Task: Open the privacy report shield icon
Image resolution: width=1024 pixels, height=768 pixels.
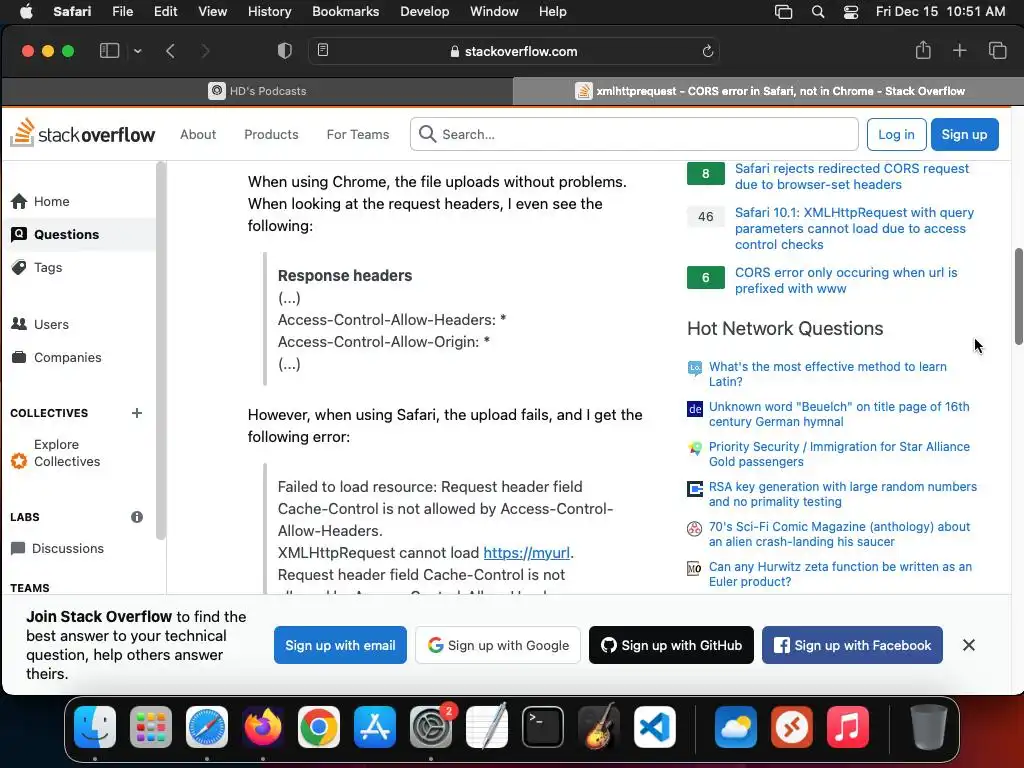Action: (285, 51)
